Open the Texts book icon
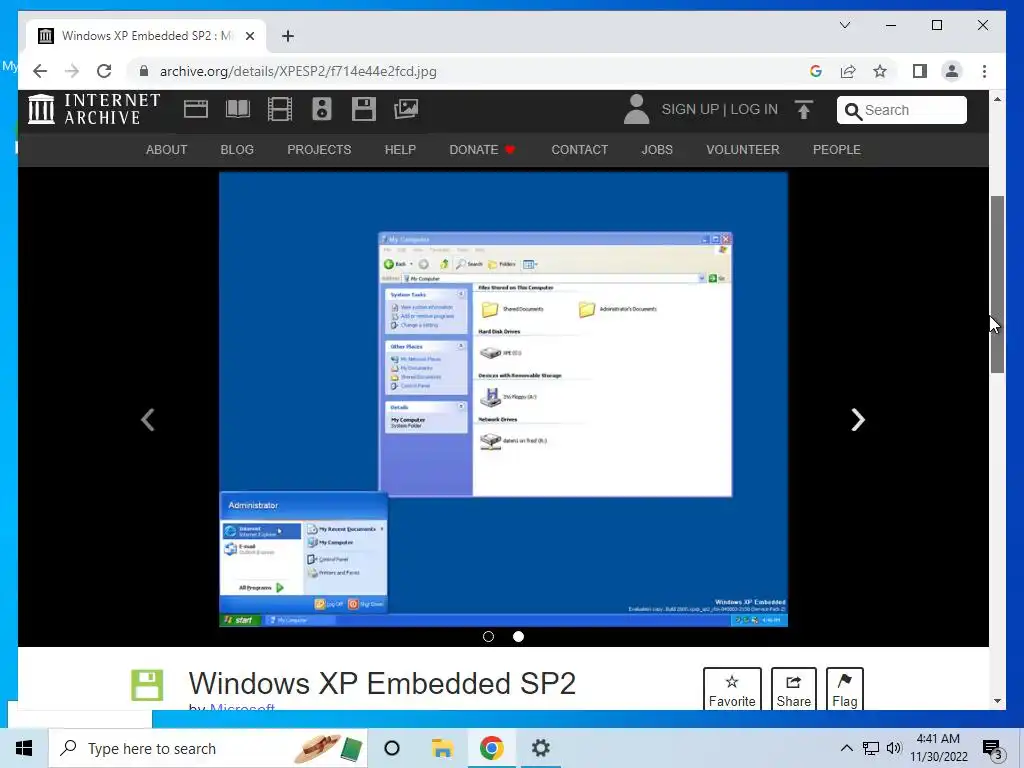Image resolution: width=1024 pixels, height=768 pixels. 238,109
